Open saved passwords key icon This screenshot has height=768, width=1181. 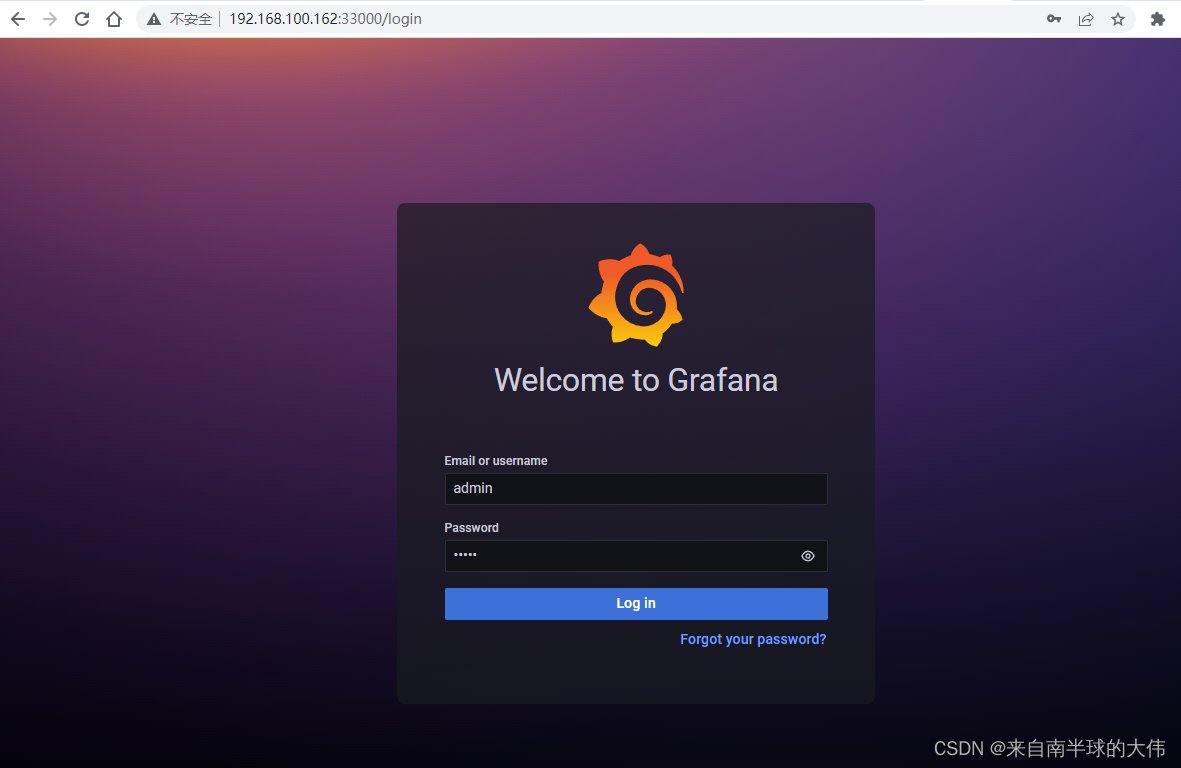click(x=1054, y=19)
